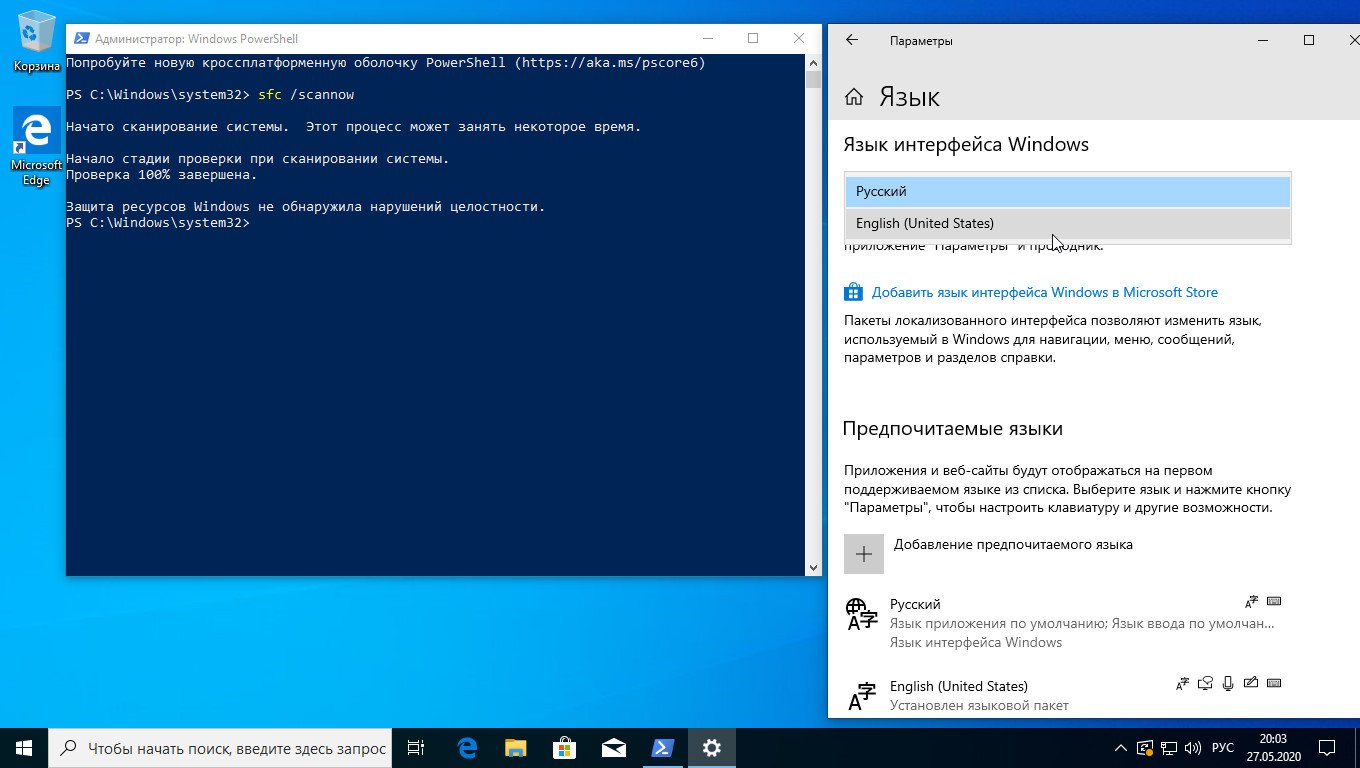Open Task View from the taskbar
Image resolution: width=1360 pixels, height=768 pixels.
point(416,747)
